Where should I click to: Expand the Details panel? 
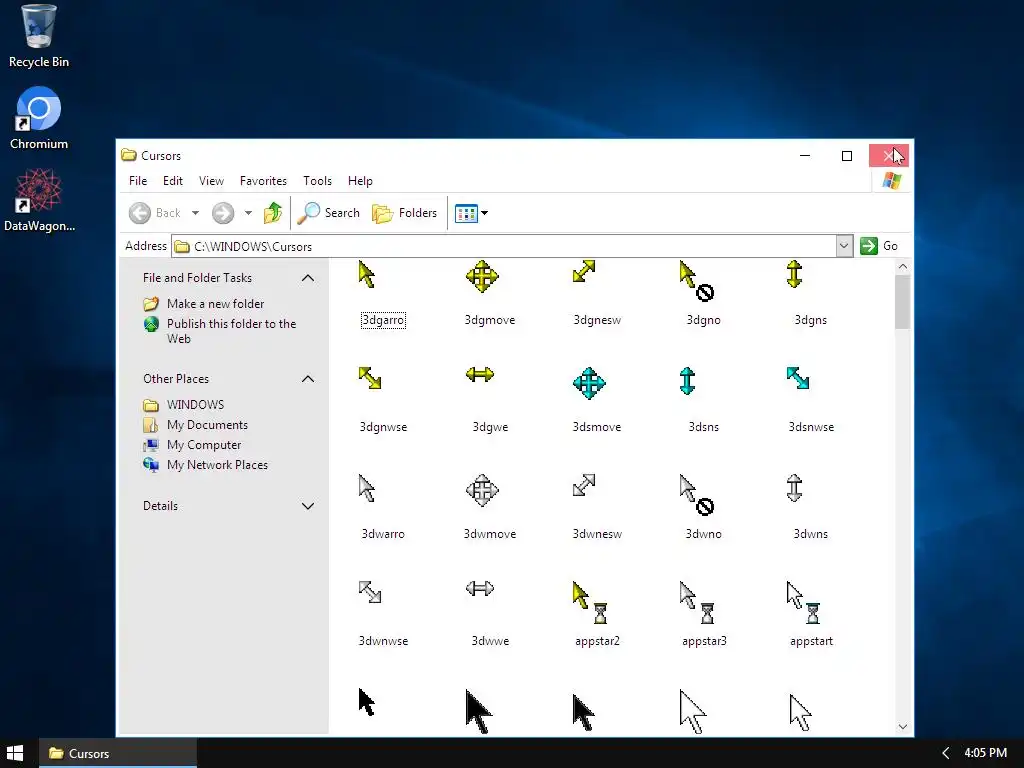tap(308, 506)
